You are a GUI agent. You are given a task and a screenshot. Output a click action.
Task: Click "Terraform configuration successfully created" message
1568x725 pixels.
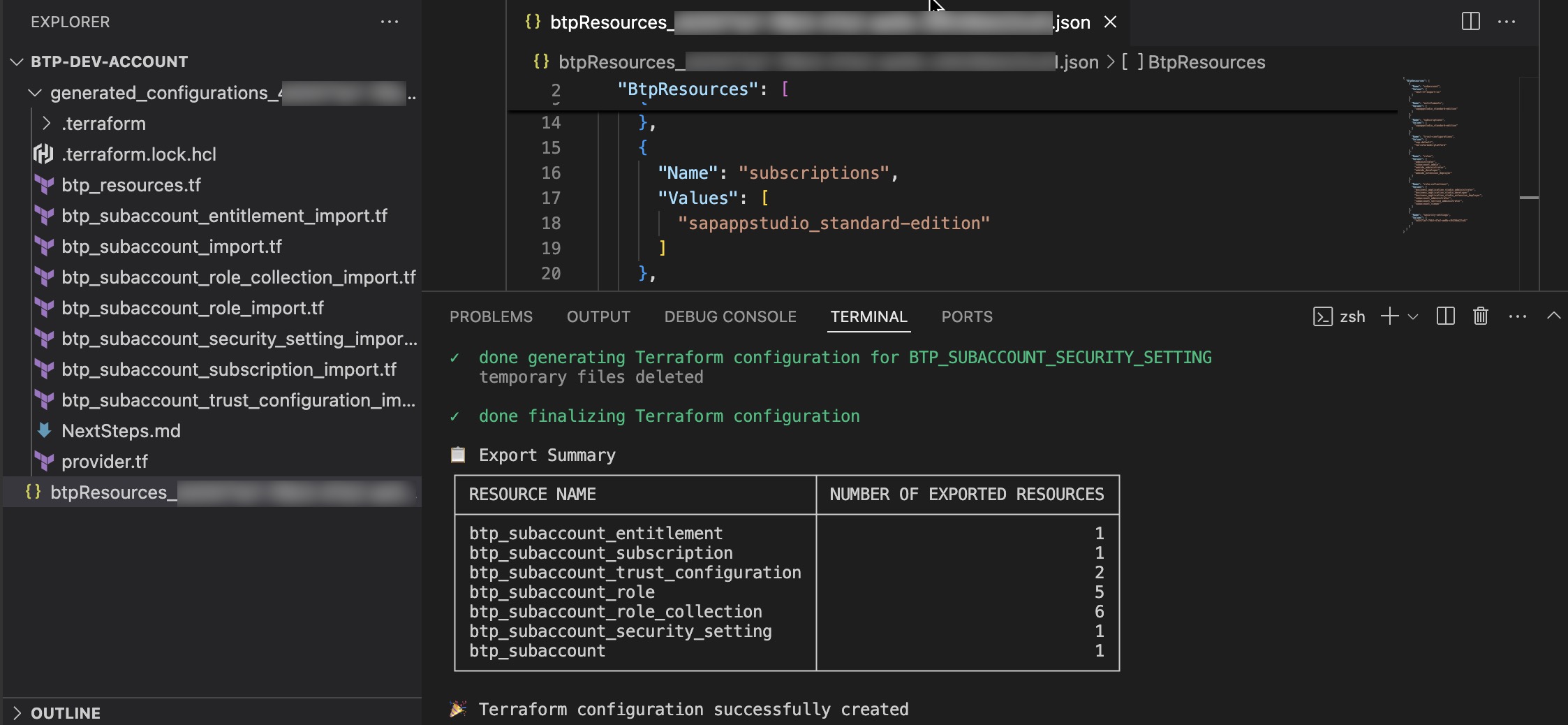pyautogui.click(x=693, y=709)
